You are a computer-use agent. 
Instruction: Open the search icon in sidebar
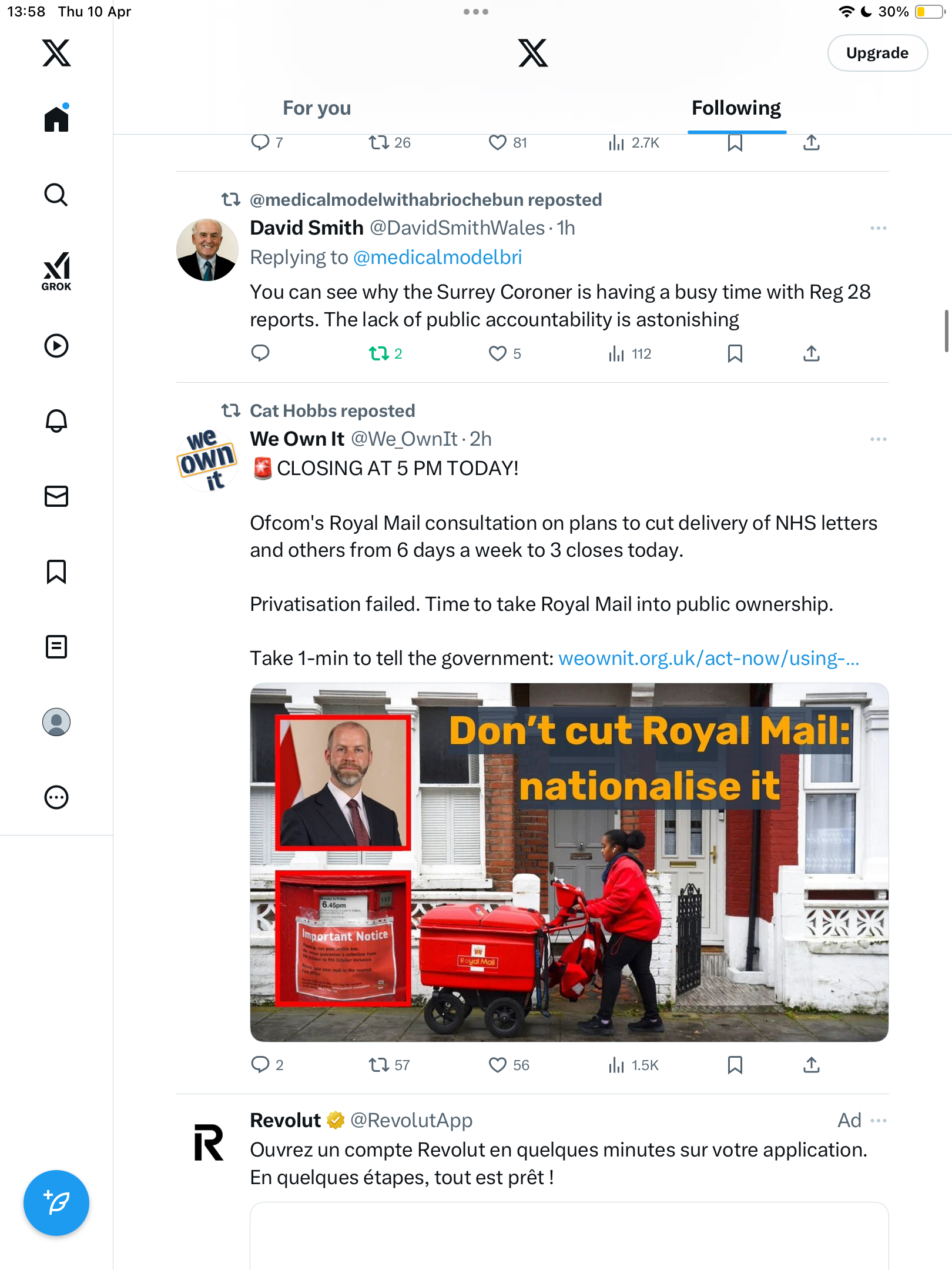pyautogui.click(x=56, y=195)
